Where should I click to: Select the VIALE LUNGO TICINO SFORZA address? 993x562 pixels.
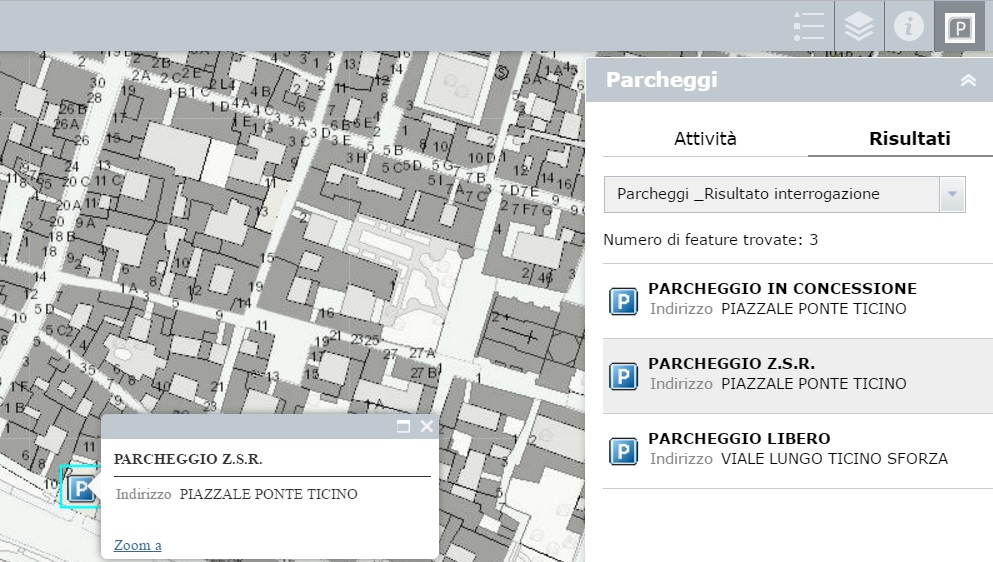tap(834, 459)
